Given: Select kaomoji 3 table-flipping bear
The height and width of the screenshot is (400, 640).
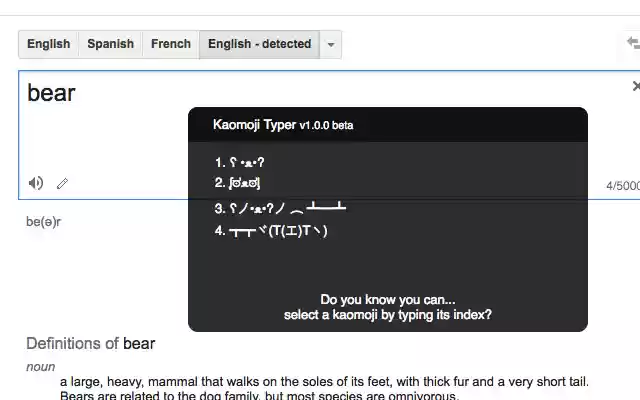Looking at the screenshot, I should (x=280, y=208).
